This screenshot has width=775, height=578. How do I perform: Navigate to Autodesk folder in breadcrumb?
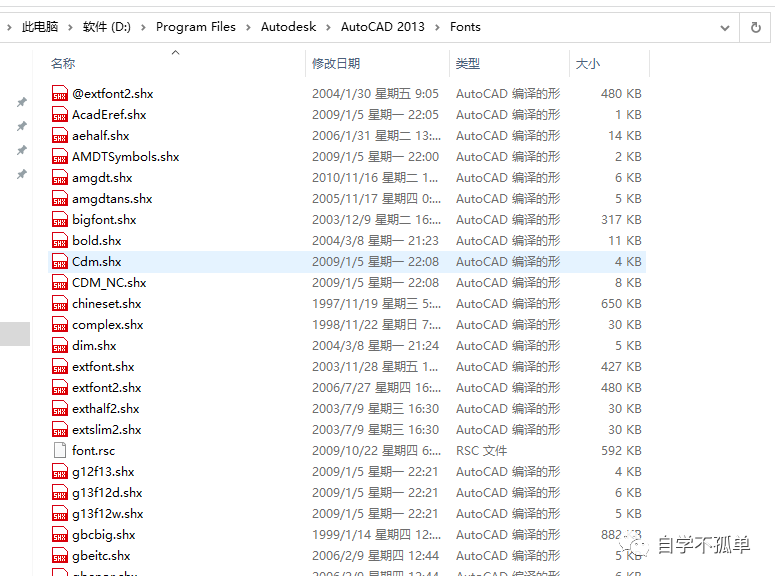coord(289,27)
